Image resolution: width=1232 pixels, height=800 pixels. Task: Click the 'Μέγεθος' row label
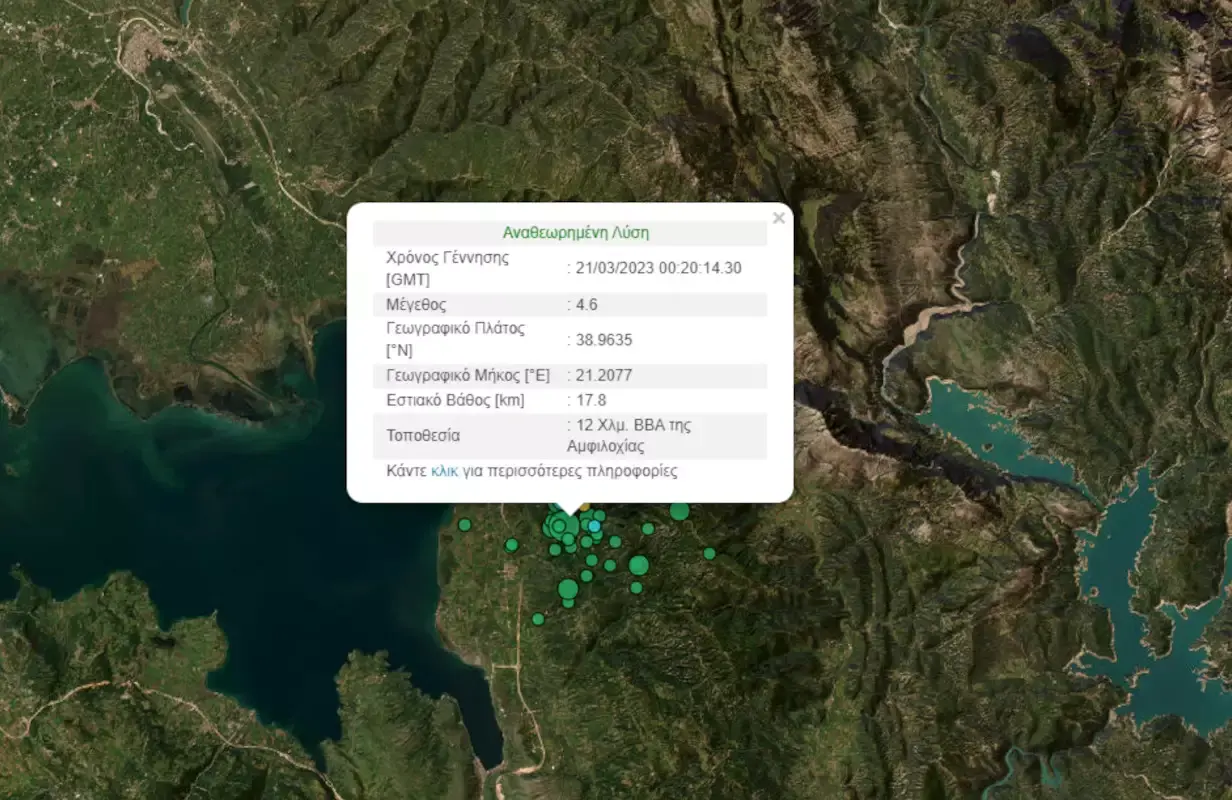point(416,305)
